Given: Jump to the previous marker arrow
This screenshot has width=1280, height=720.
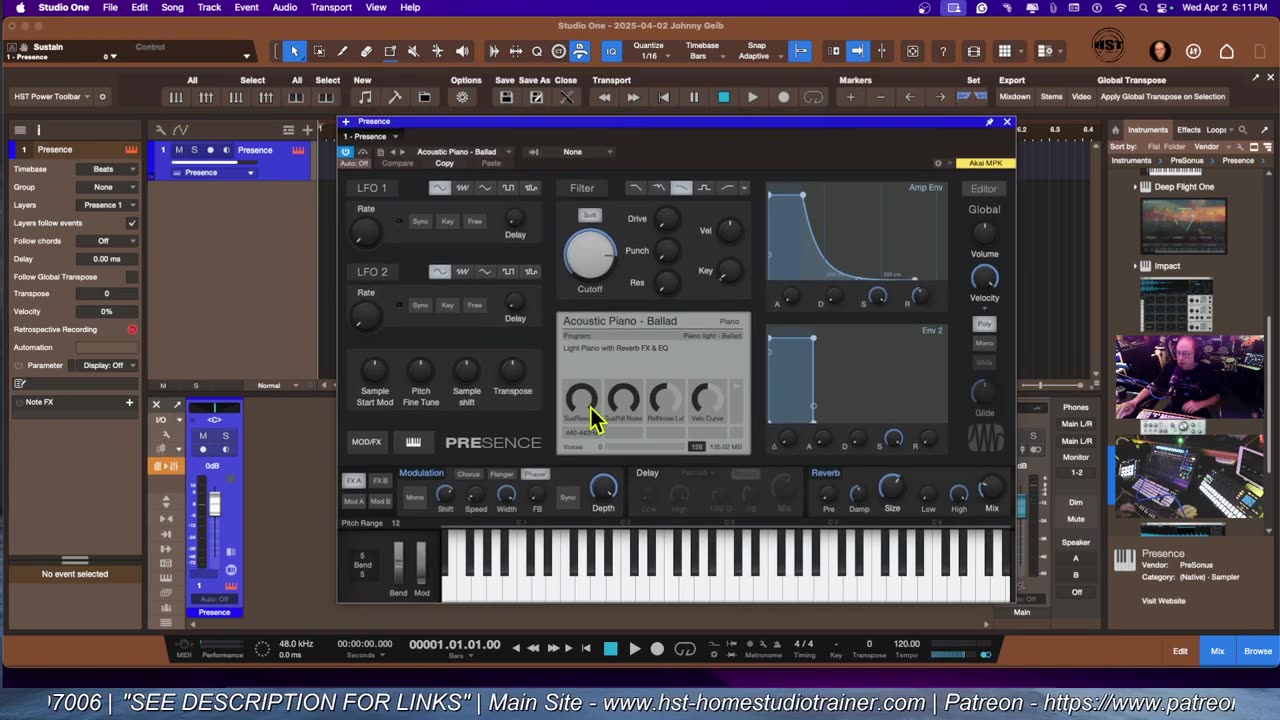Looking at the screenshot, I should click(x=910, y=97).
